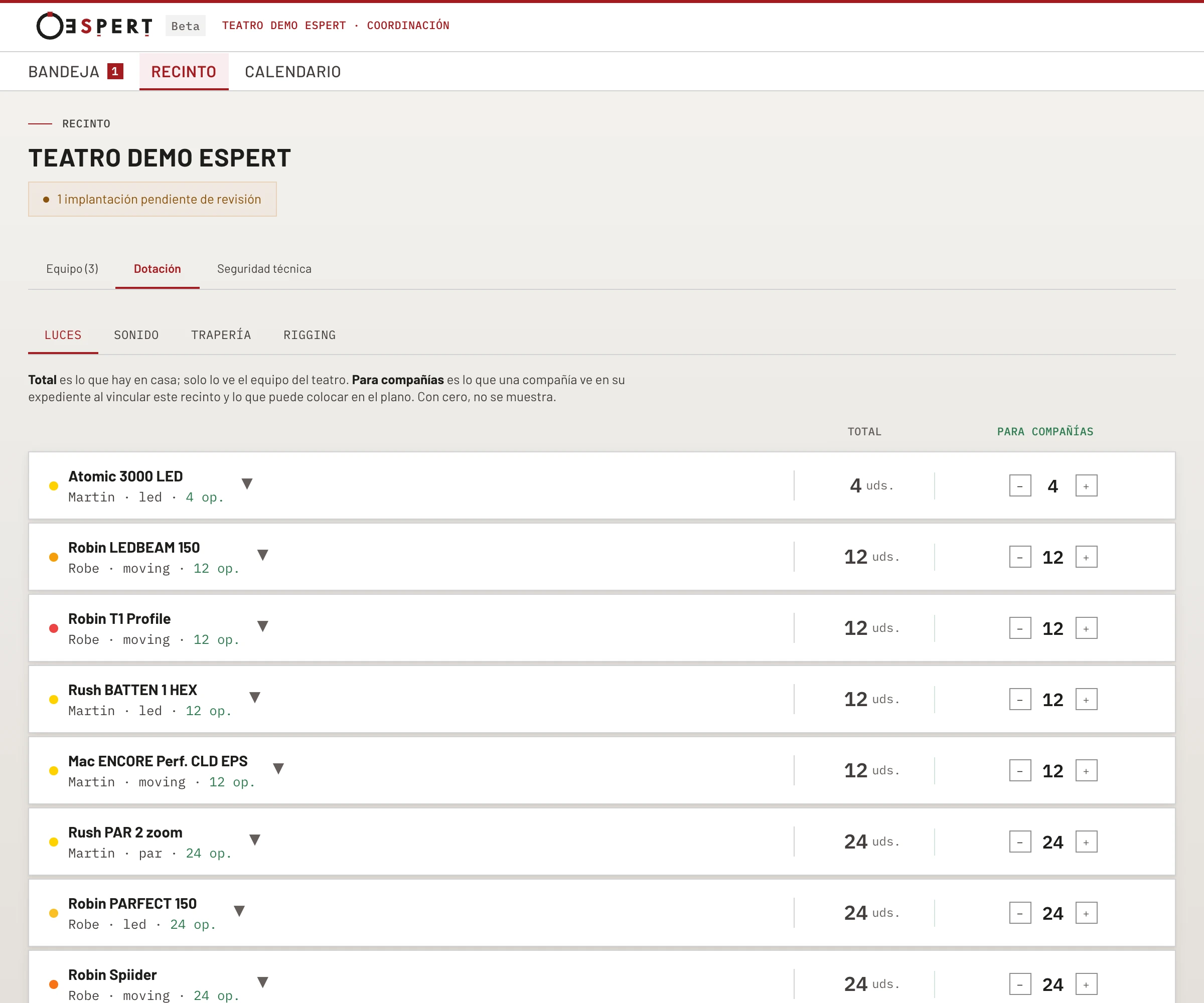
Task: Click the orange dot of Robin LEDBEAM 150
Action: point(53,557)
